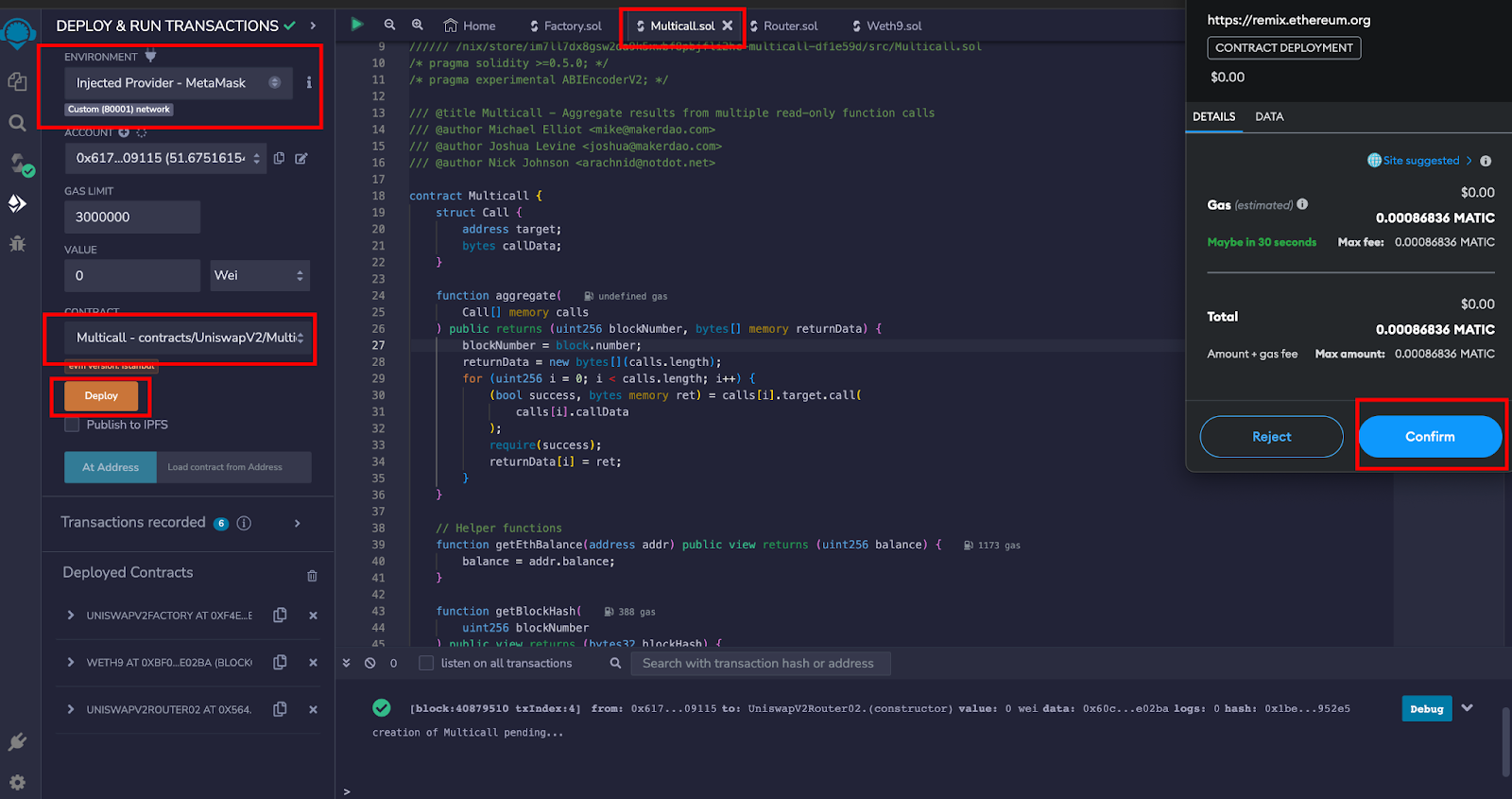Open the Deploy & Run sidebar icon
Screen dimensions: 1512x799
[x=17, y=203]
